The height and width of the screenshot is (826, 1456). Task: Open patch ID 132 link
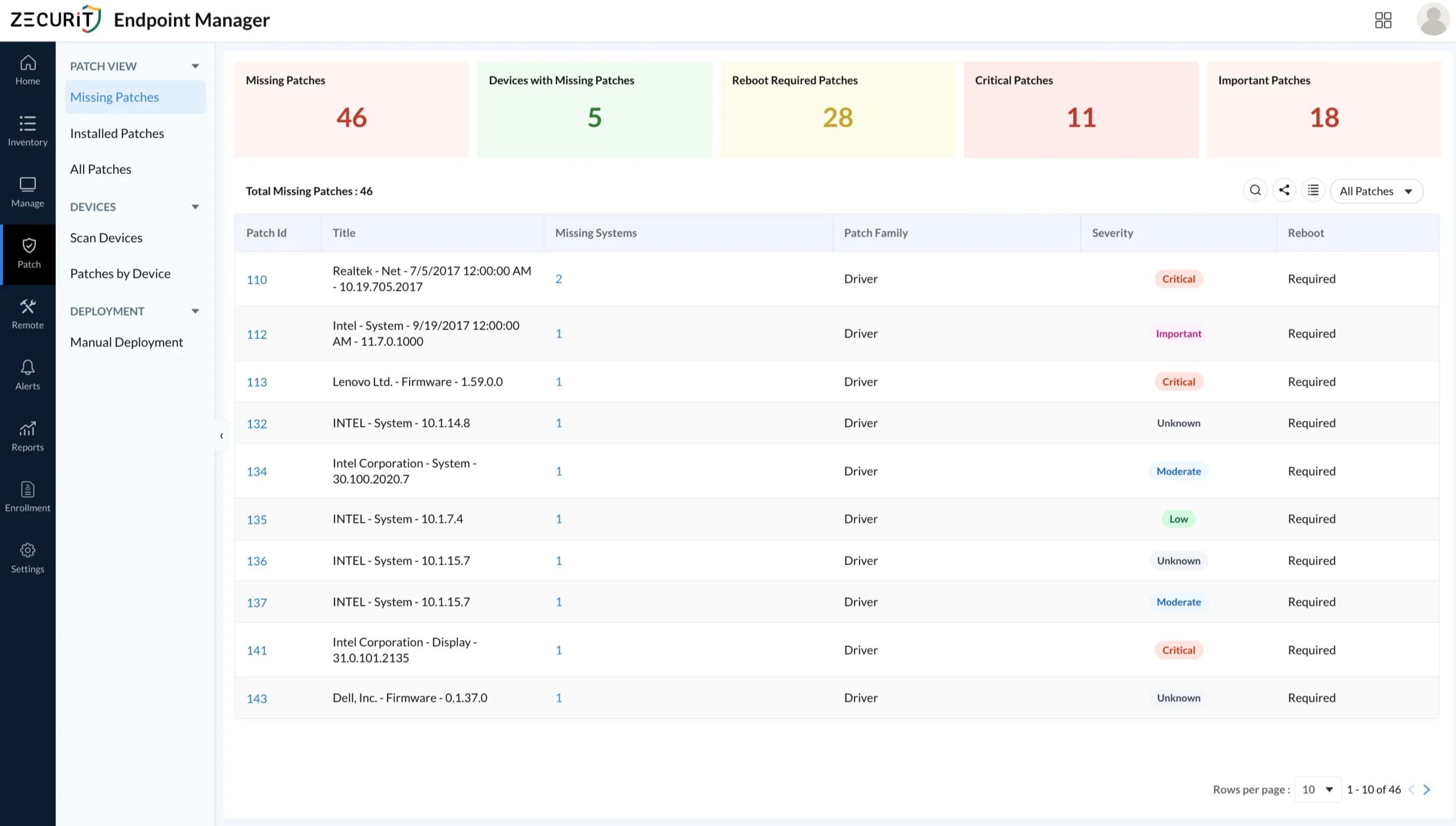click(x=257, y=424)
